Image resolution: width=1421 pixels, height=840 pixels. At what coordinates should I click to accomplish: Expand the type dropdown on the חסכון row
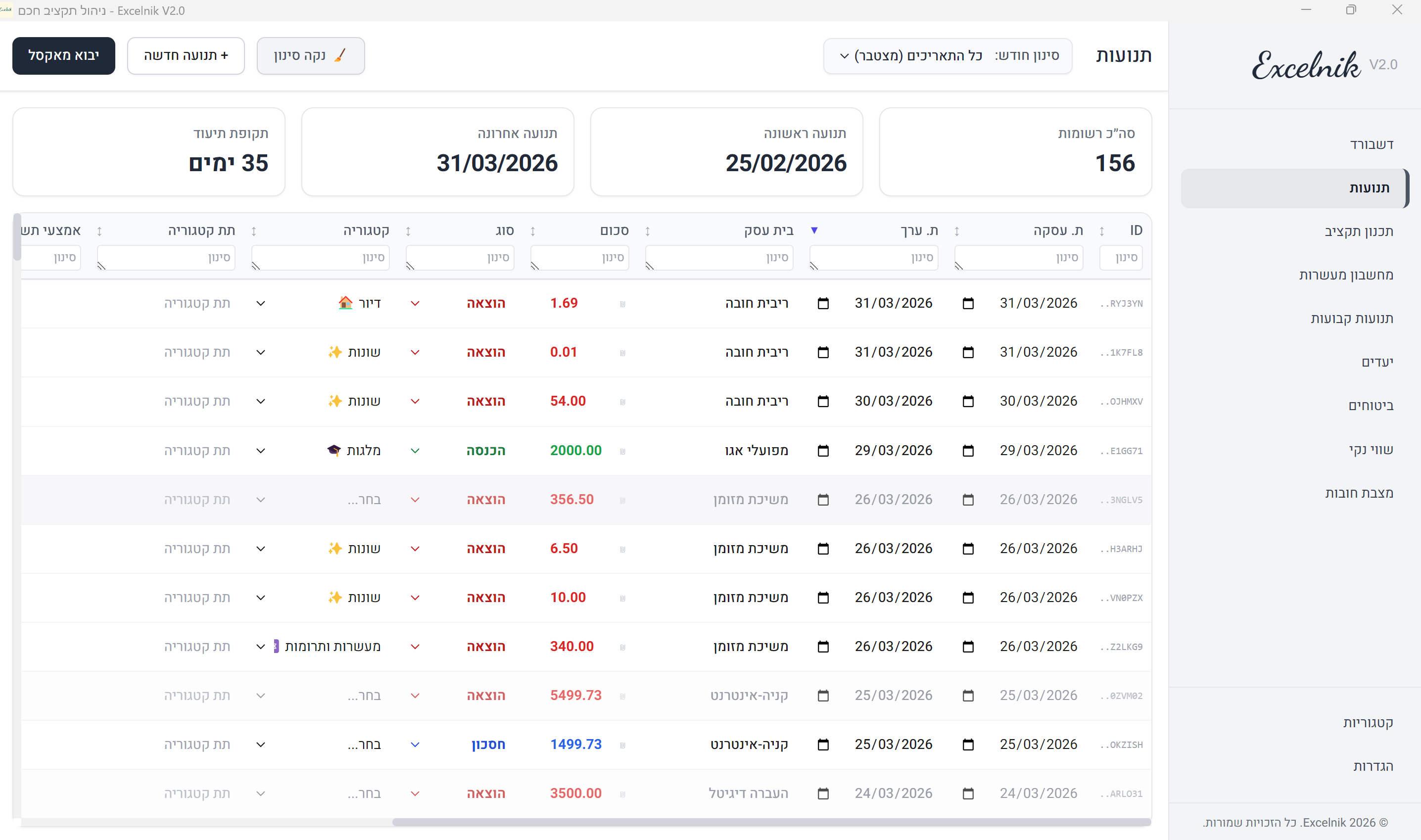tap(415, 745)
